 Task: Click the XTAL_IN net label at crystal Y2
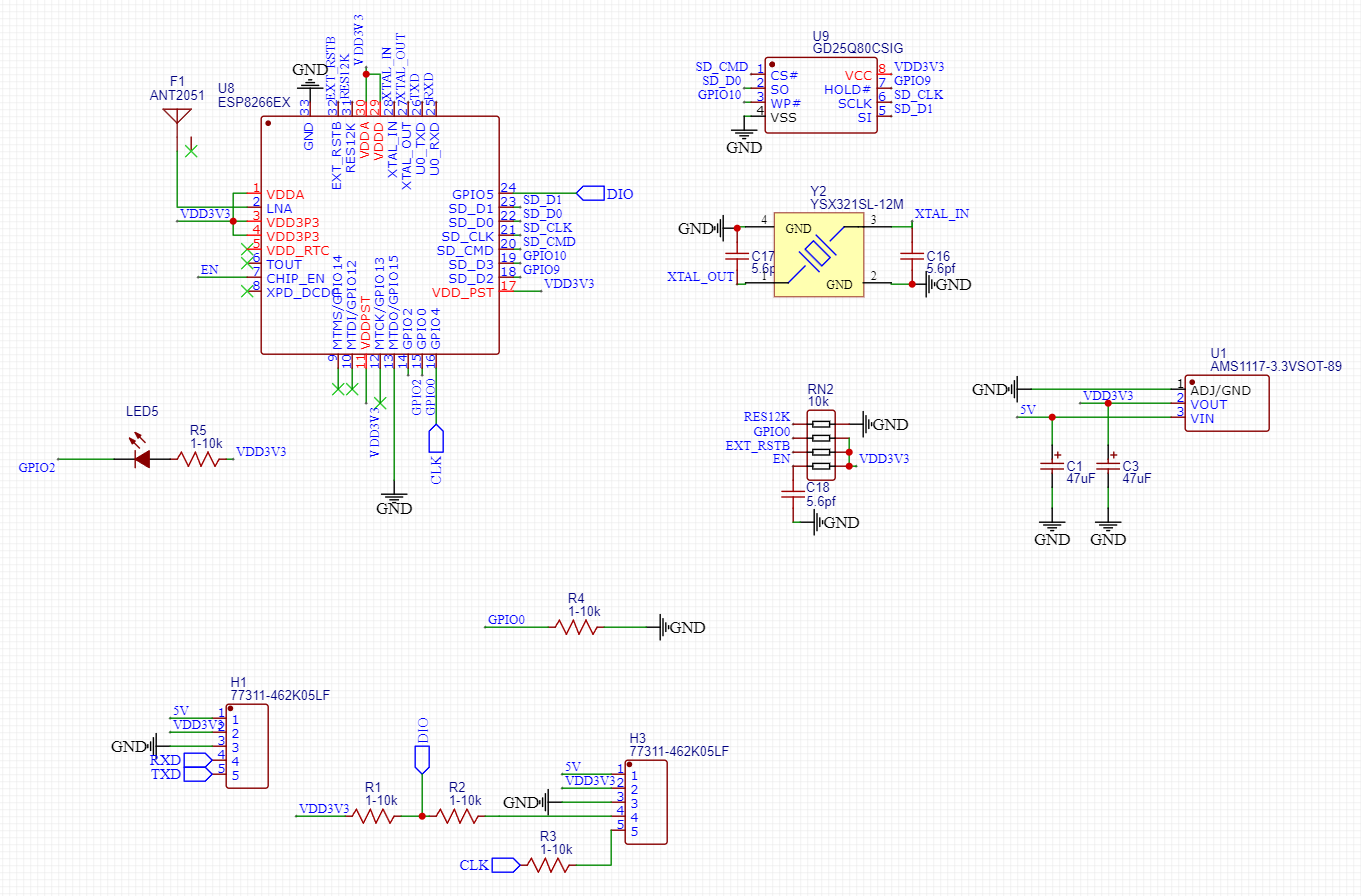pos(942,214)
